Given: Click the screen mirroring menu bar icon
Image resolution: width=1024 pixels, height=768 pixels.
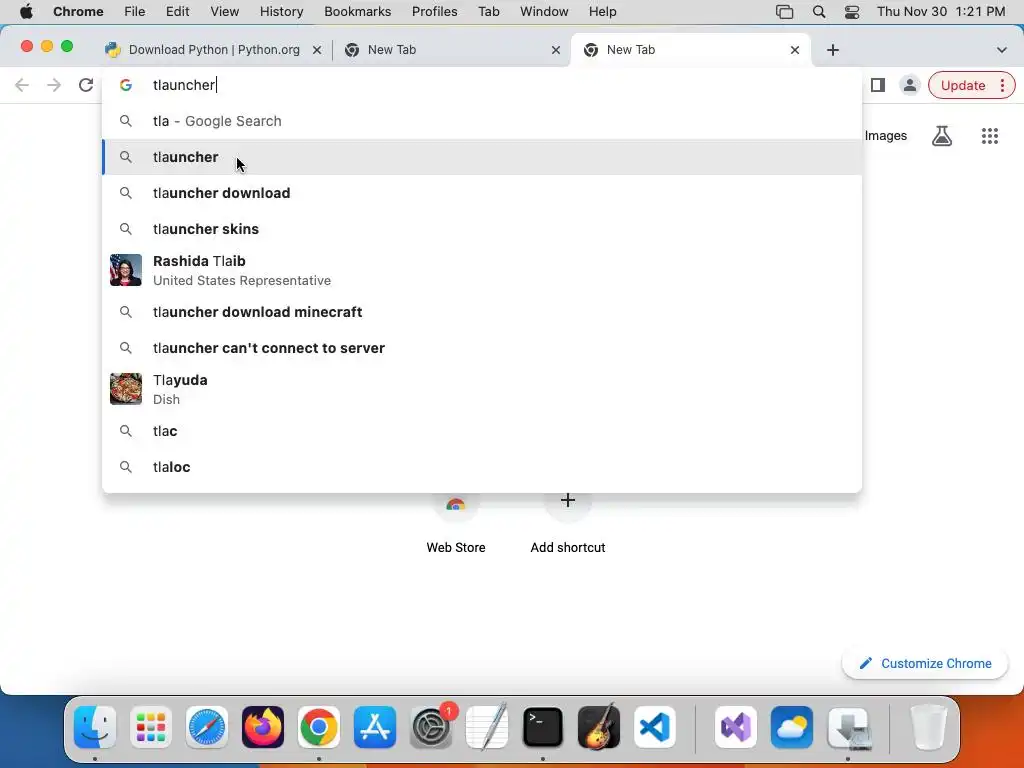Looking at the screenshot, I should (x=784, y=12).
